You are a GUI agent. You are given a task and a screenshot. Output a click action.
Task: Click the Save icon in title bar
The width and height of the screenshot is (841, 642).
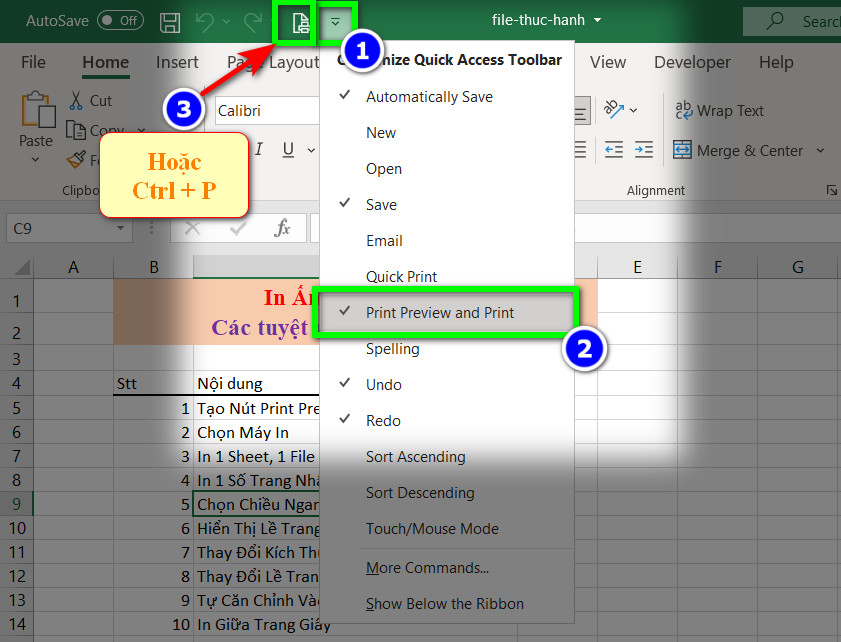pos(170,22)
